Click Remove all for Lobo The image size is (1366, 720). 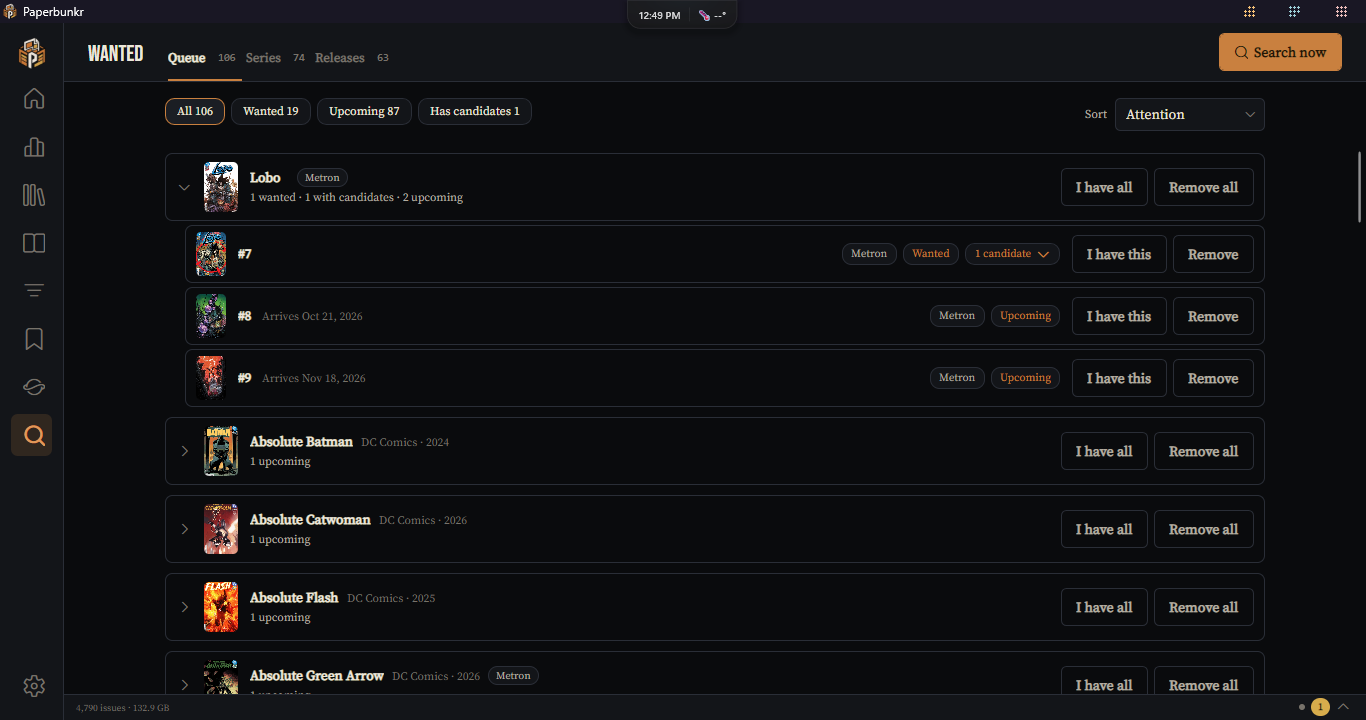(1204, 187)
